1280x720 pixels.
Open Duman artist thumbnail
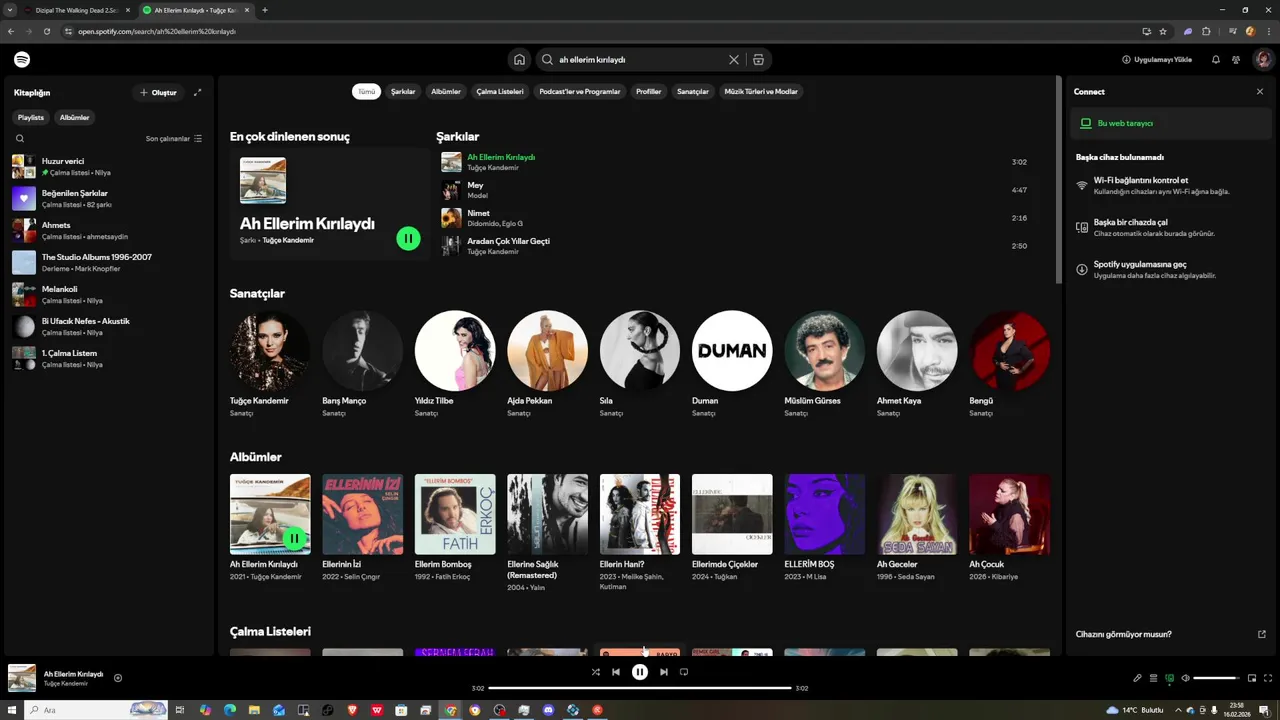[732, 350]
